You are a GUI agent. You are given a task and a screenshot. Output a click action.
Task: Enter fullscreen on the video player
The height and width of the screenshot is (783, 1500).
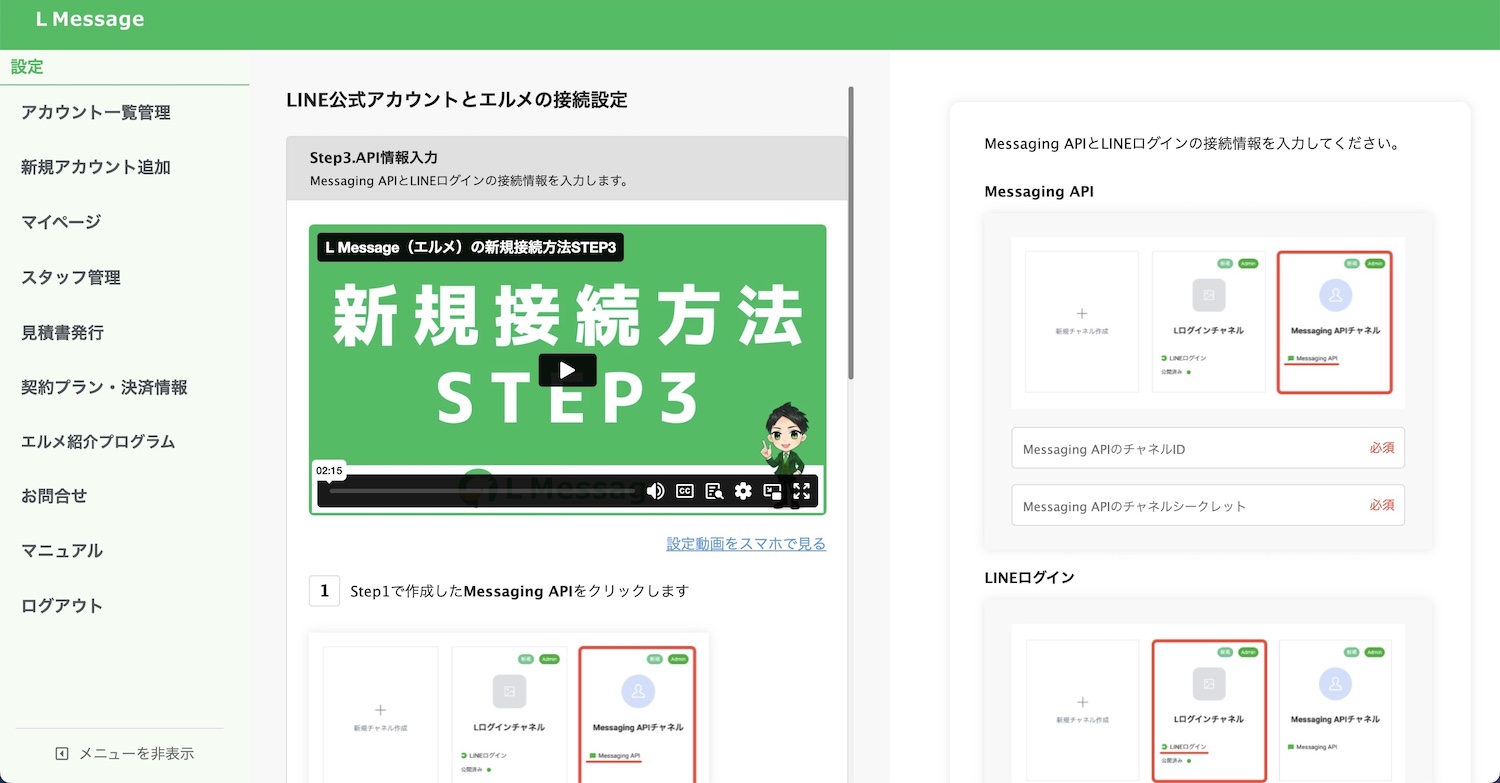(x=801, y=491)
